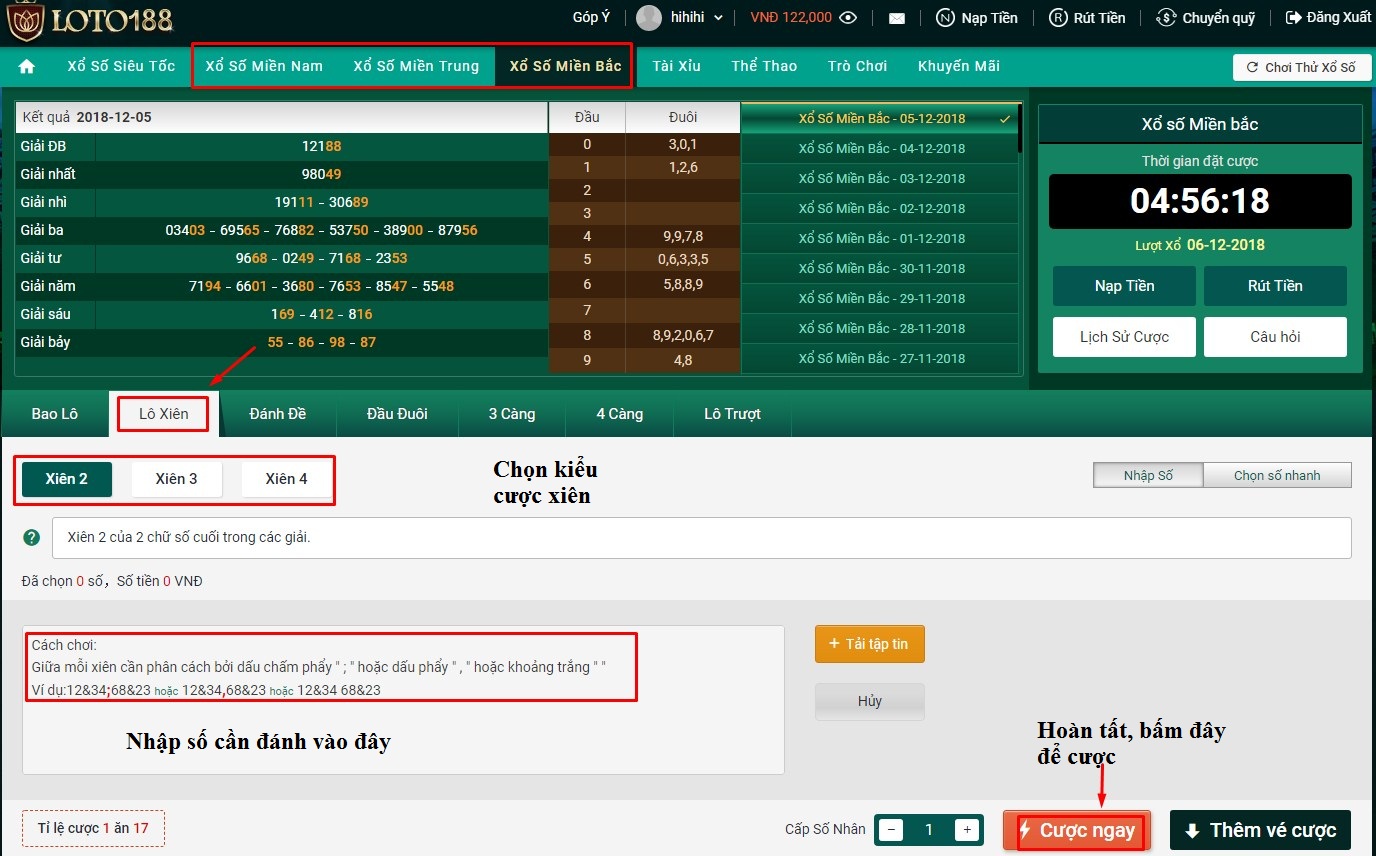Screen dimensions: 1376x856
Task: Switch to Đánh Đề tab
Action: coord(278,414)
